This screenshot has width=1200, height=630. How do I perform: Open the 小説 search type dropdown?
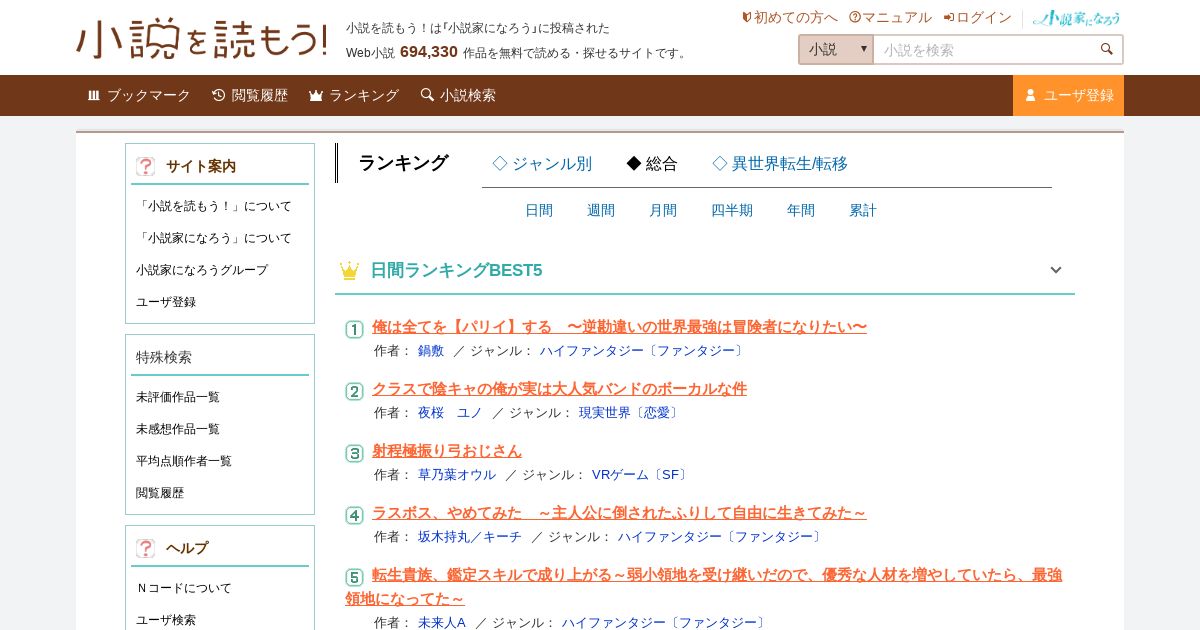[x=836, y=49]
